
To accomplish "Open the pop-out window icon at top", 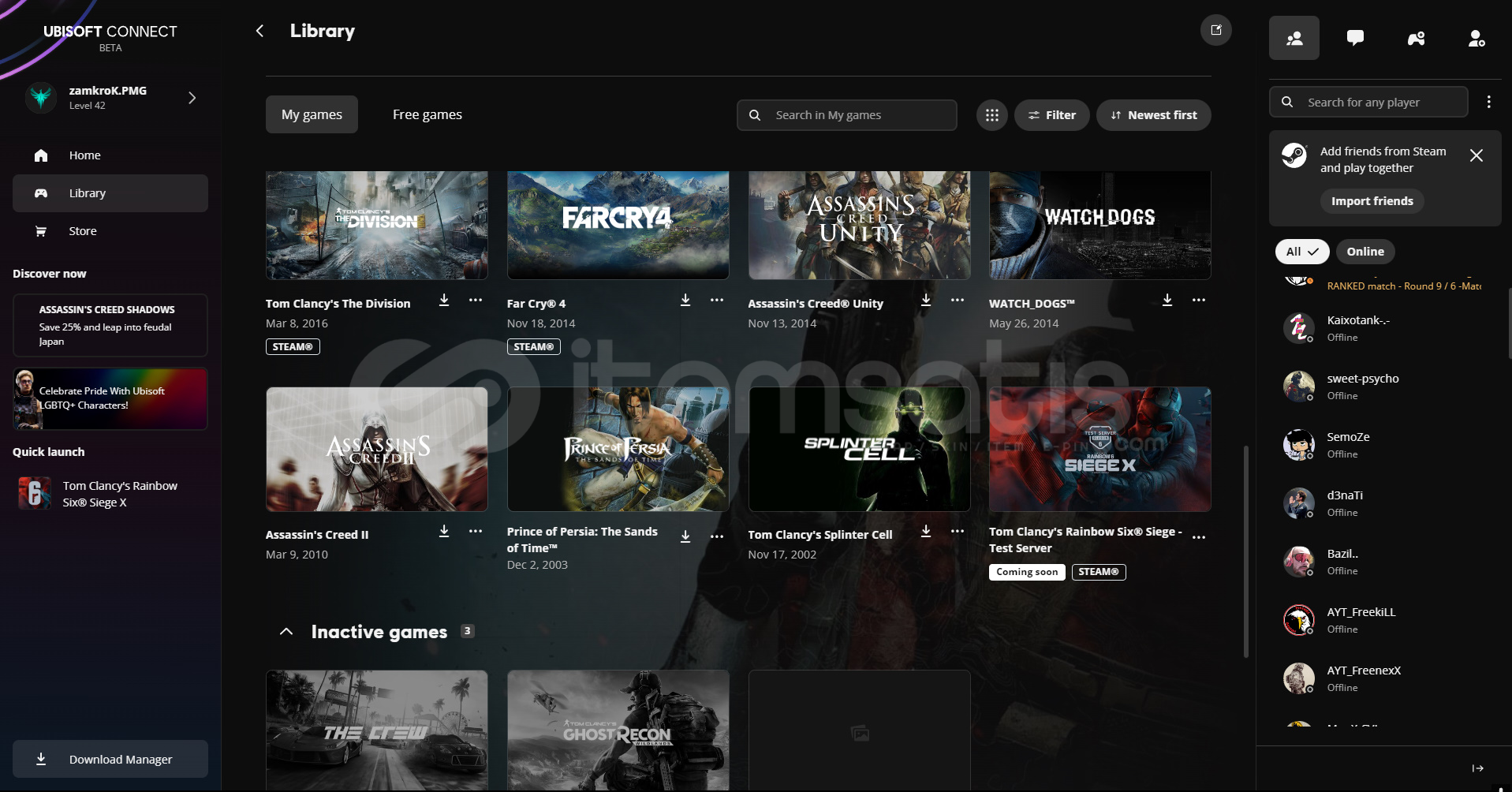I will [1216, 30].
